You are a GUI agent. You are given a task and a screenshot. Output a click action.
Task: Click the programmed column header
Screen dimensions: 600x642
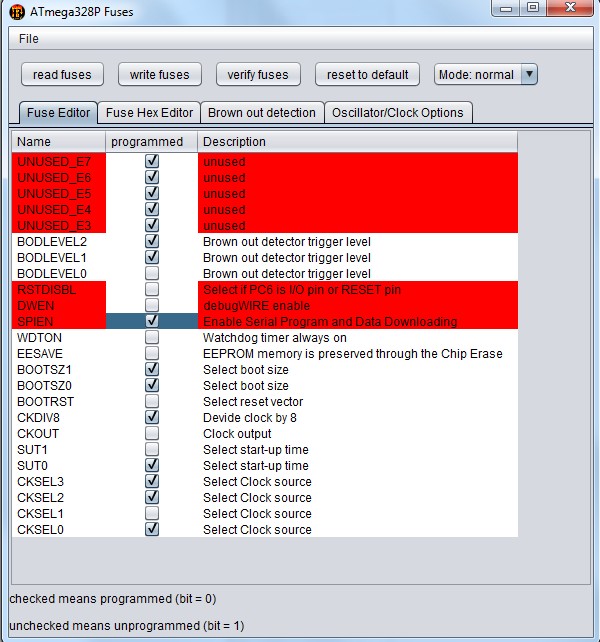point(152,142)
